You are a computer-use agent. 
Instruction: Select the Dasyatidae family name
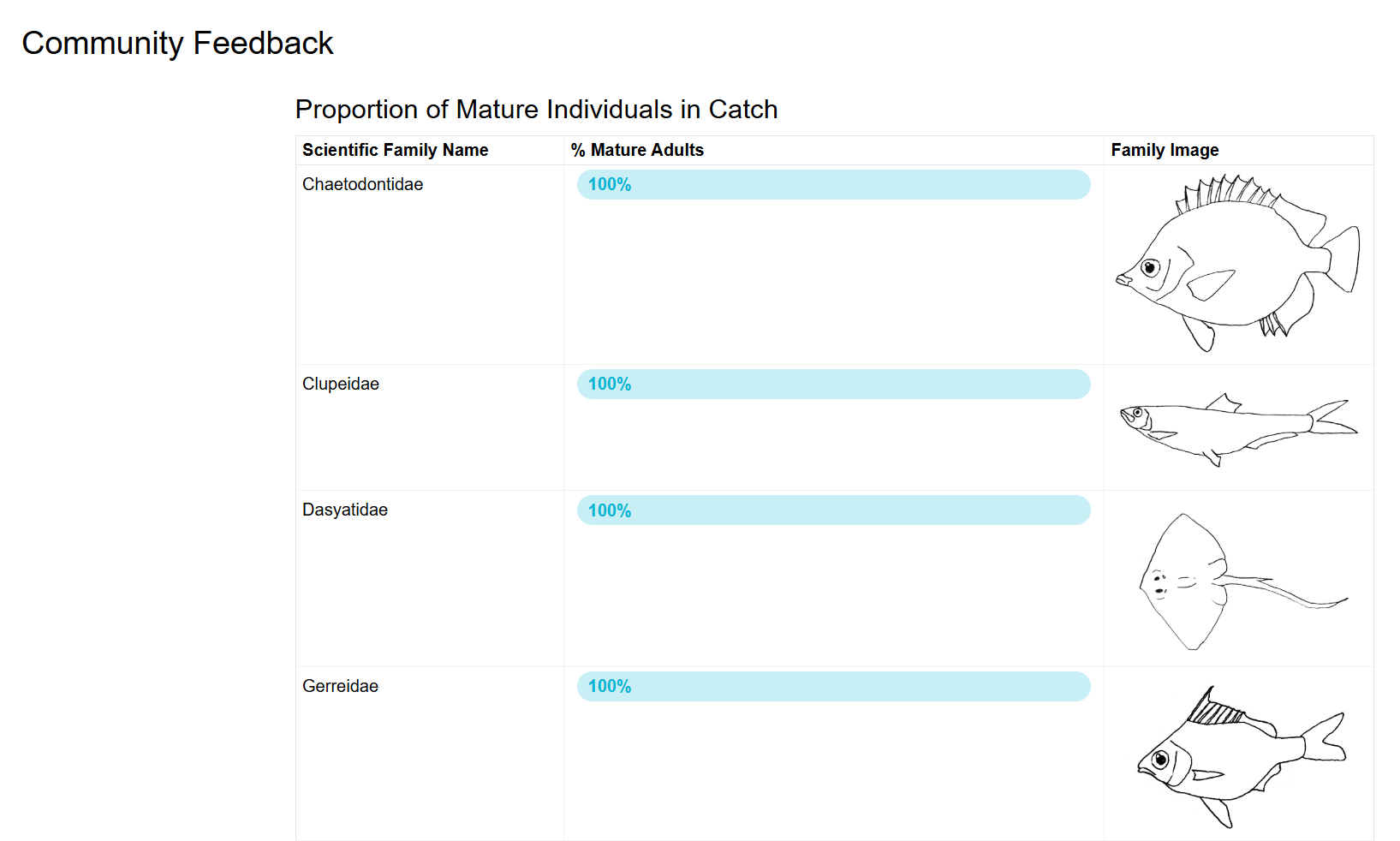click(344, 510)
